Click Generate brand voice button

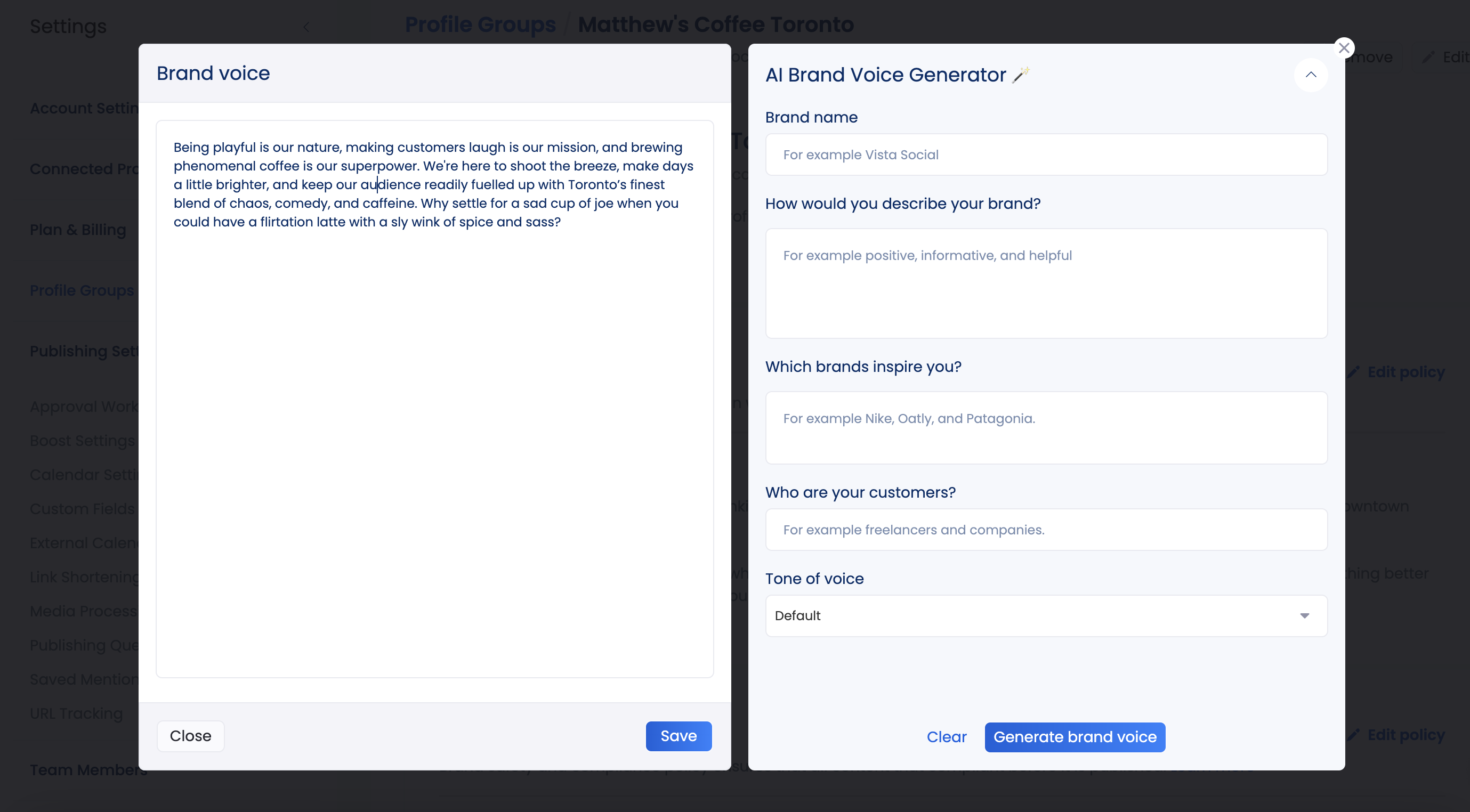tap(1075, 737)
